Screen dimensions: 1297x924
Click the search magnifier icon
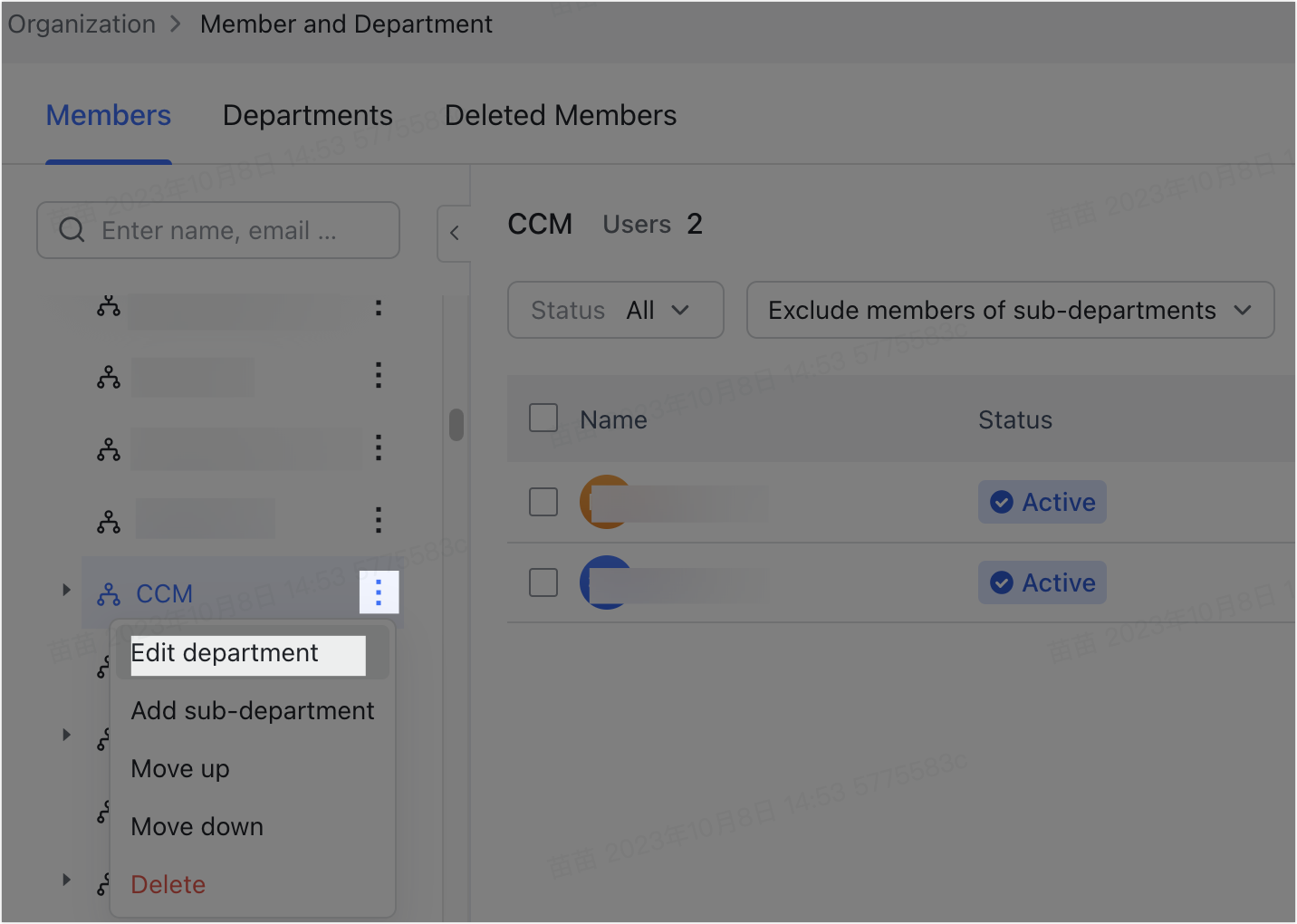[72, 230]
